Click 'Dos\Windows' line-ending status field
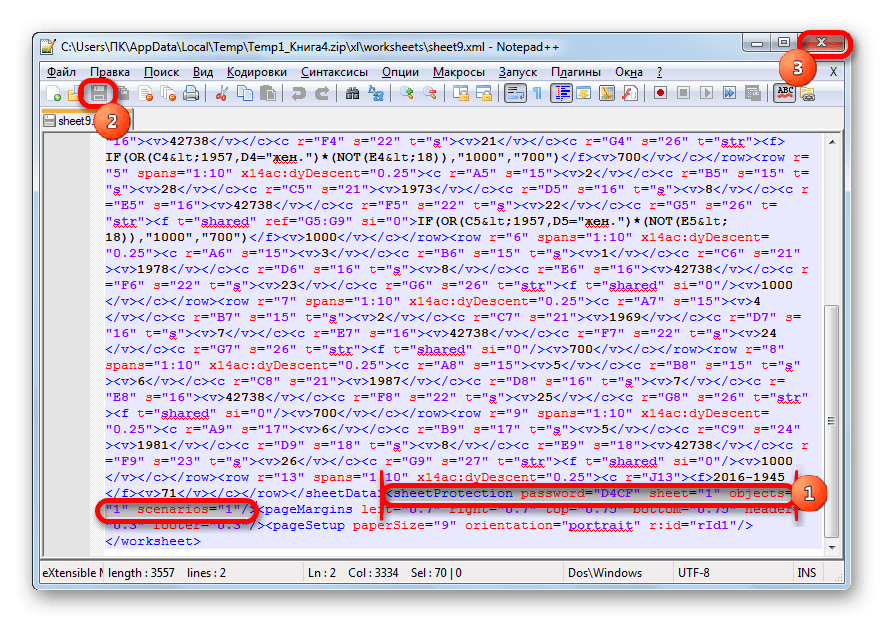The height and width of the screenshot is (623, 884). coord(605,573)
